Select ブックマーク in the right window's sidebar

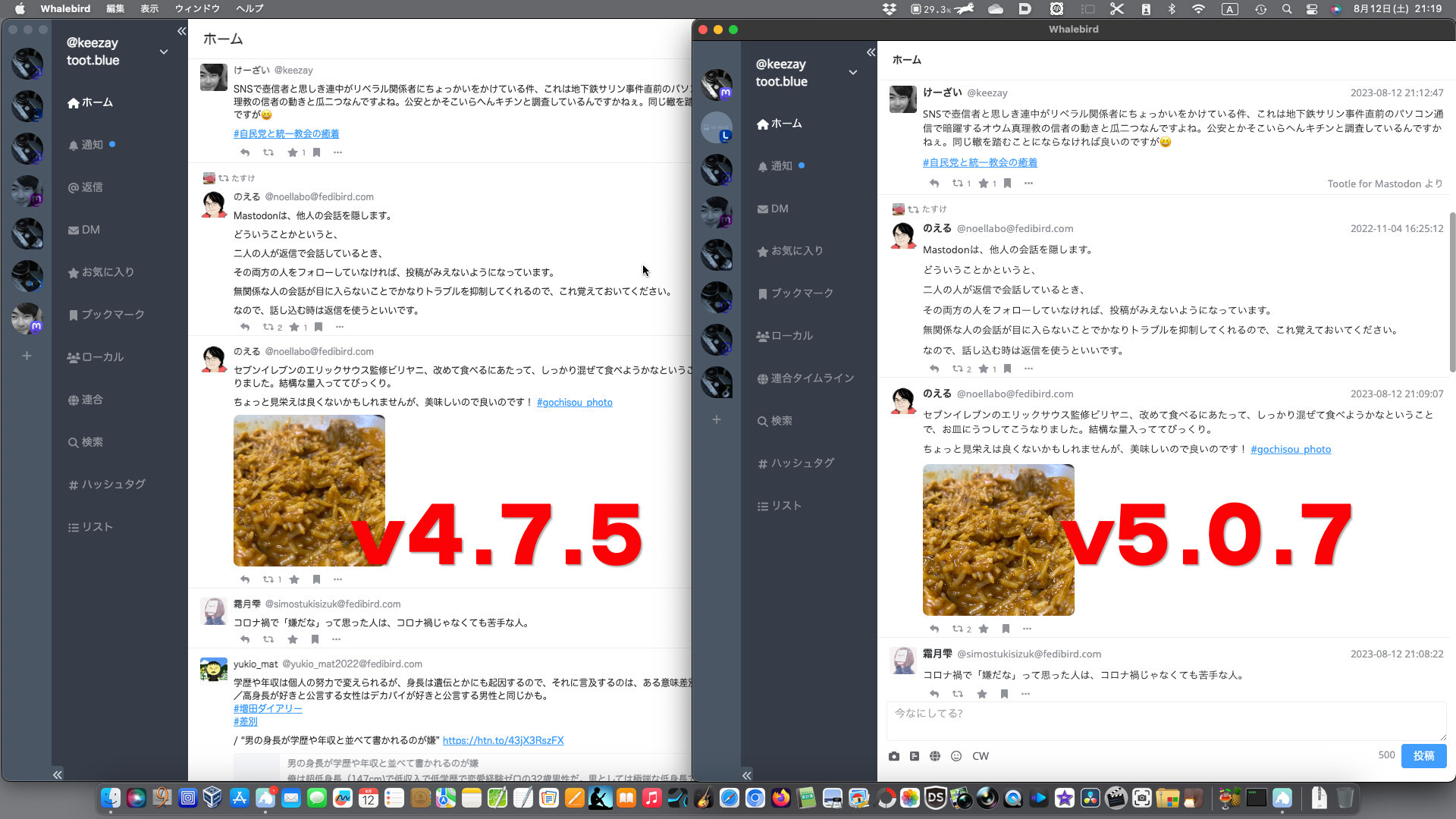[x=802, y=293]
